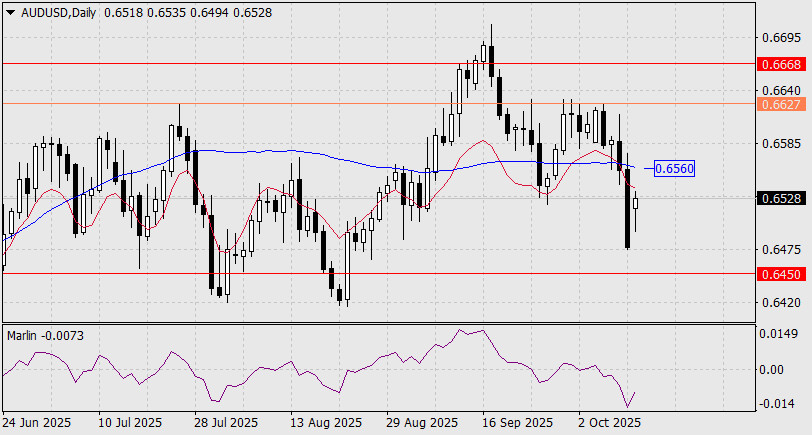Click the AUDUSD,Daily chart title
Viewport: 812px width, 435px height.
tap(59, 13)
